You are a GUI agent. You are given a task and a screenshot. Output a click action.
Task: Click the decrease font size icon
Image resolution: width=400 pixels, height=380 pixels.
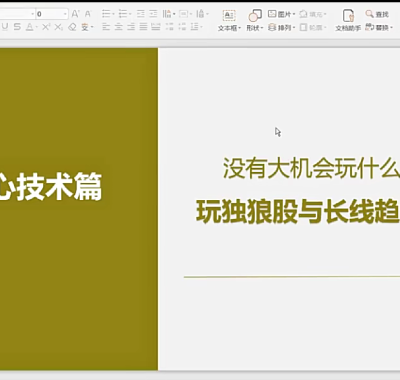coord(88,14)
